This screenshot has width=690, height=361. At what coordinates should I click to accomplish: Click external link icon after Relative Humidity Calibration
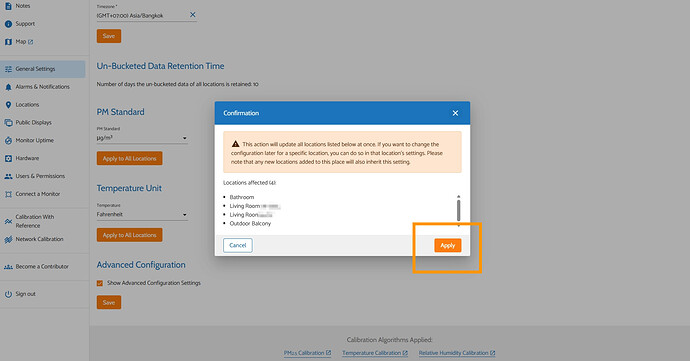point(493,353)
